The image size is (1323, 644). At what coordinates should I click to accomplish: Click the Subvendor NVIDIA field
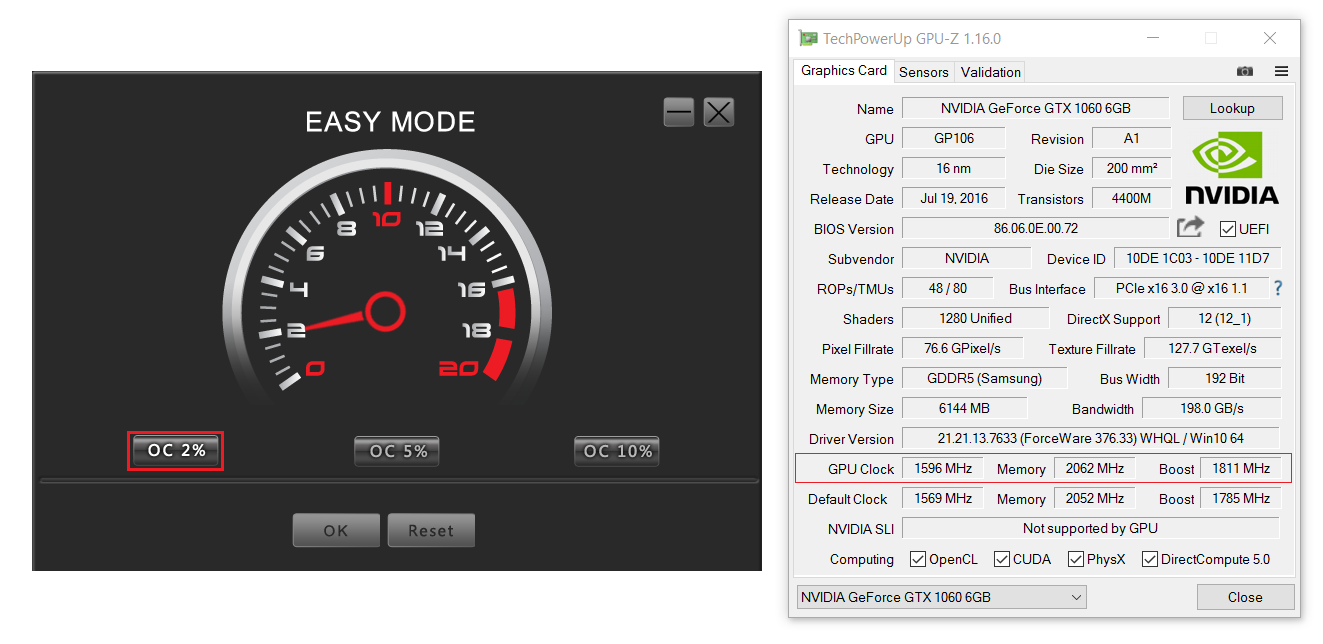(966, 258)
